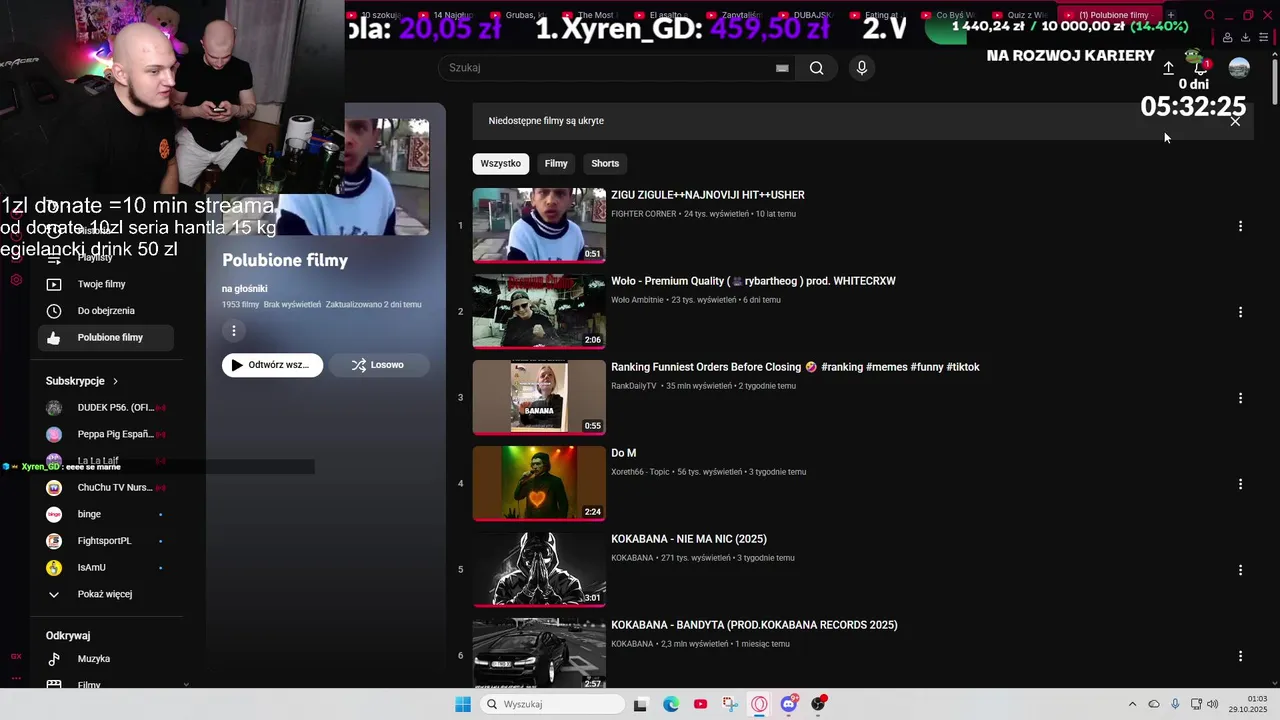Show hidden system tray icons chevron
Screen dimensions: 1280x720
click(1132, 704)
